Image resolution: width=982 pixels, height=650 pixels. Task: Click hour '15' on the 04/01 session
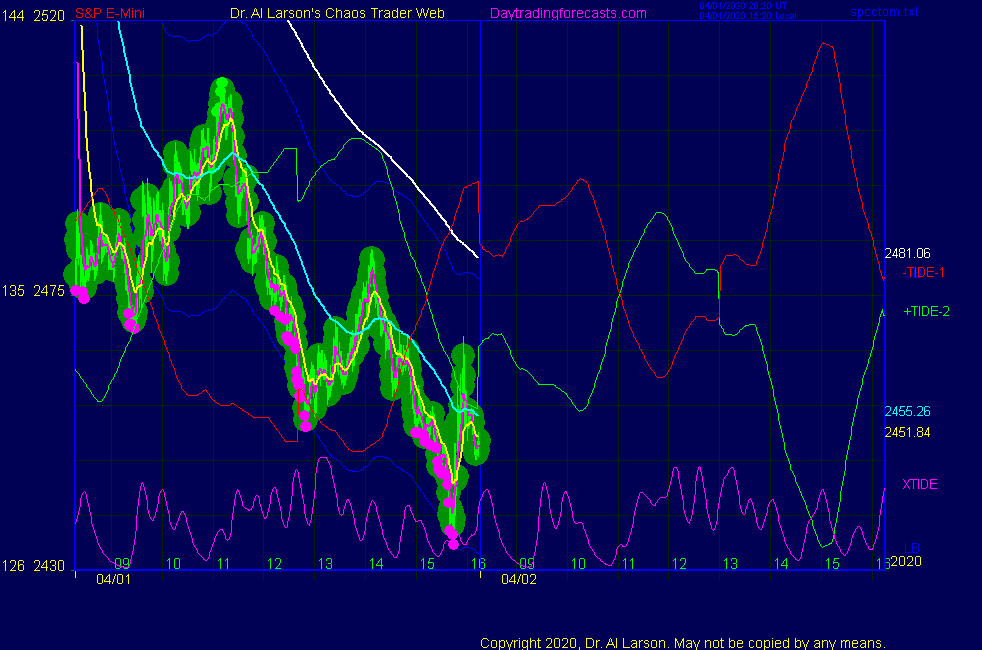tap(427, 564)
